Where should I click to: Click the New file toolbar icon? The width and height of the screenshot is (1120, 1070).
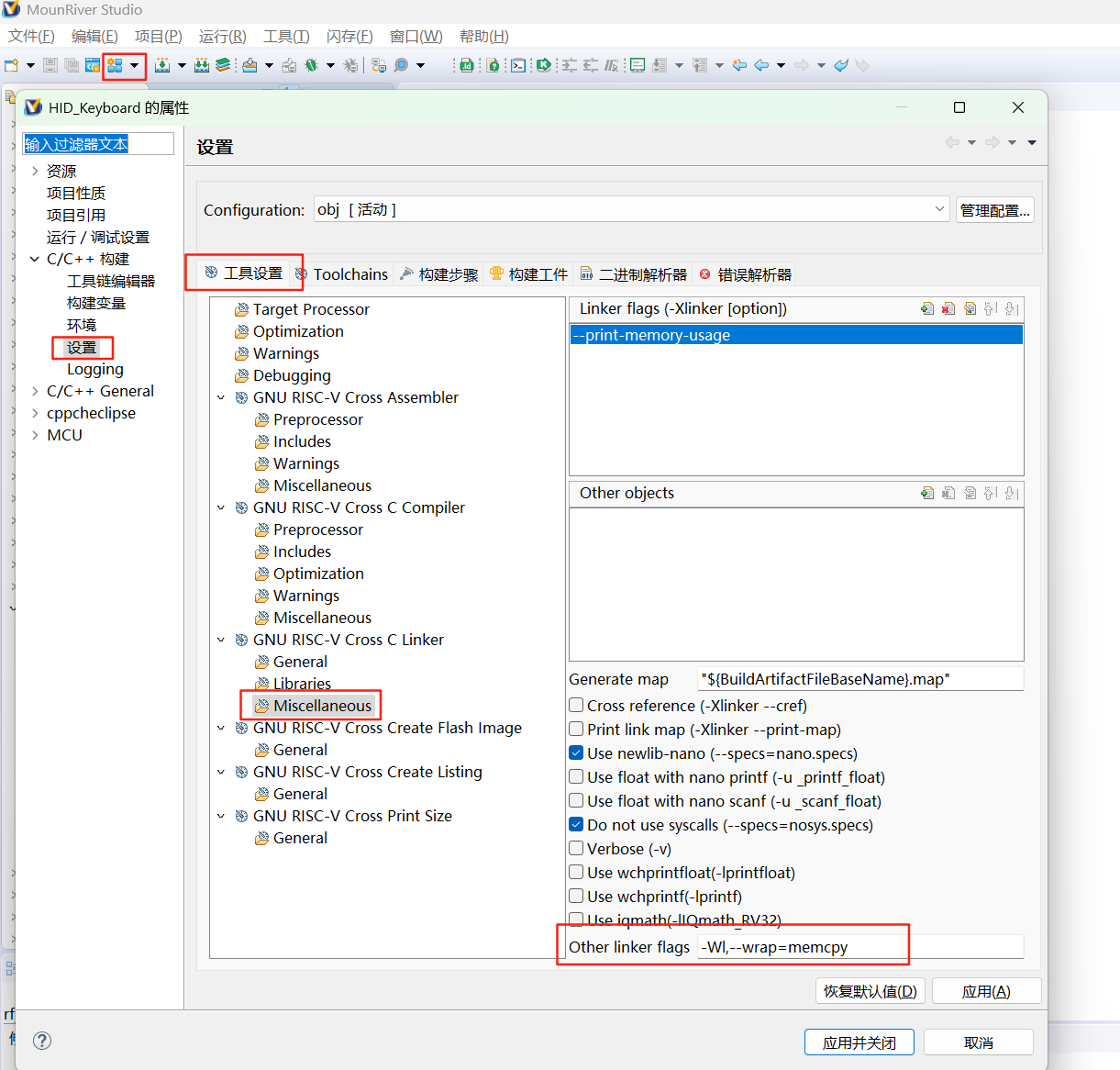(x=11, y=65)
